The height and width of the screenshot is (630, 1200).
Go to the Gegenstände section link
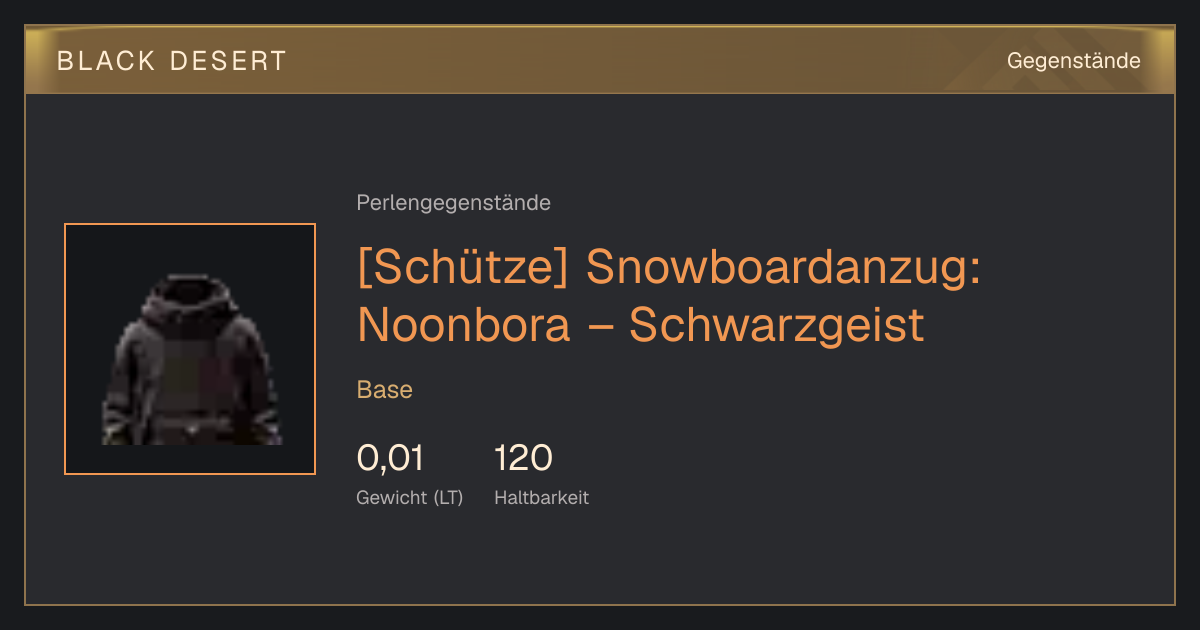[x=1073, y=61]
